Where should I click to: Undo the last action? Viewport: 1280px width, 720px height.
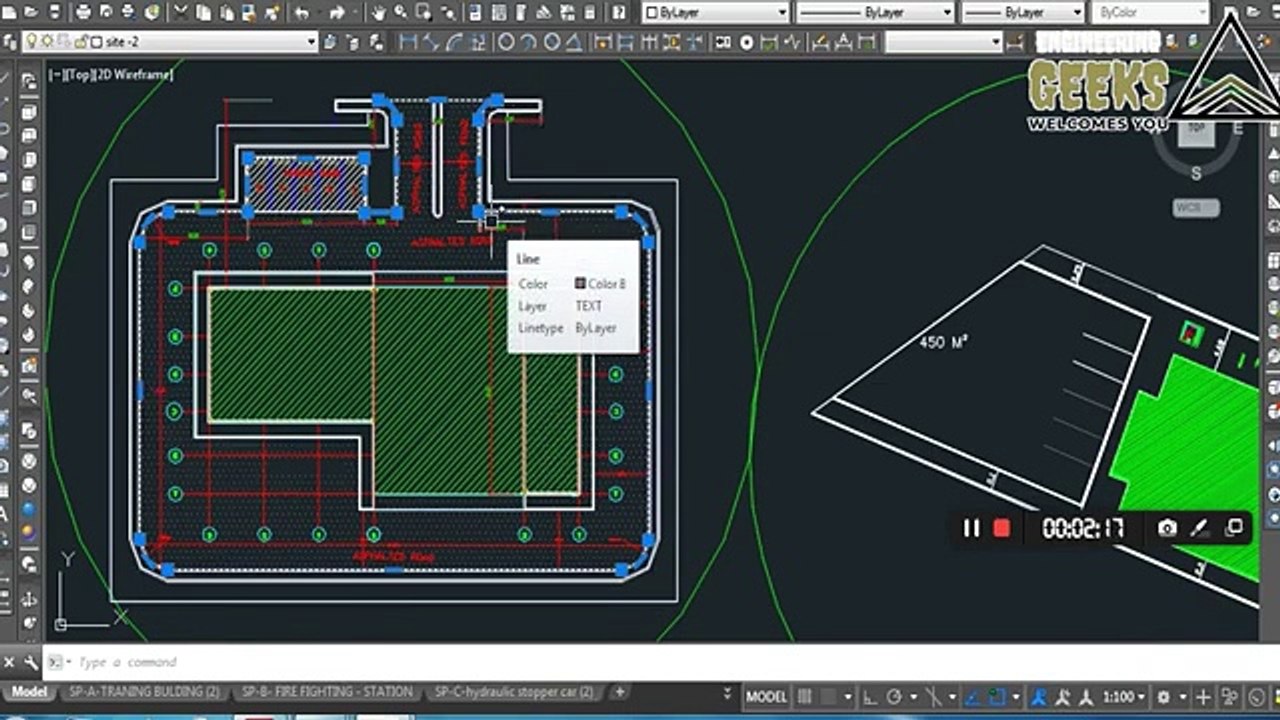(302, 13)
